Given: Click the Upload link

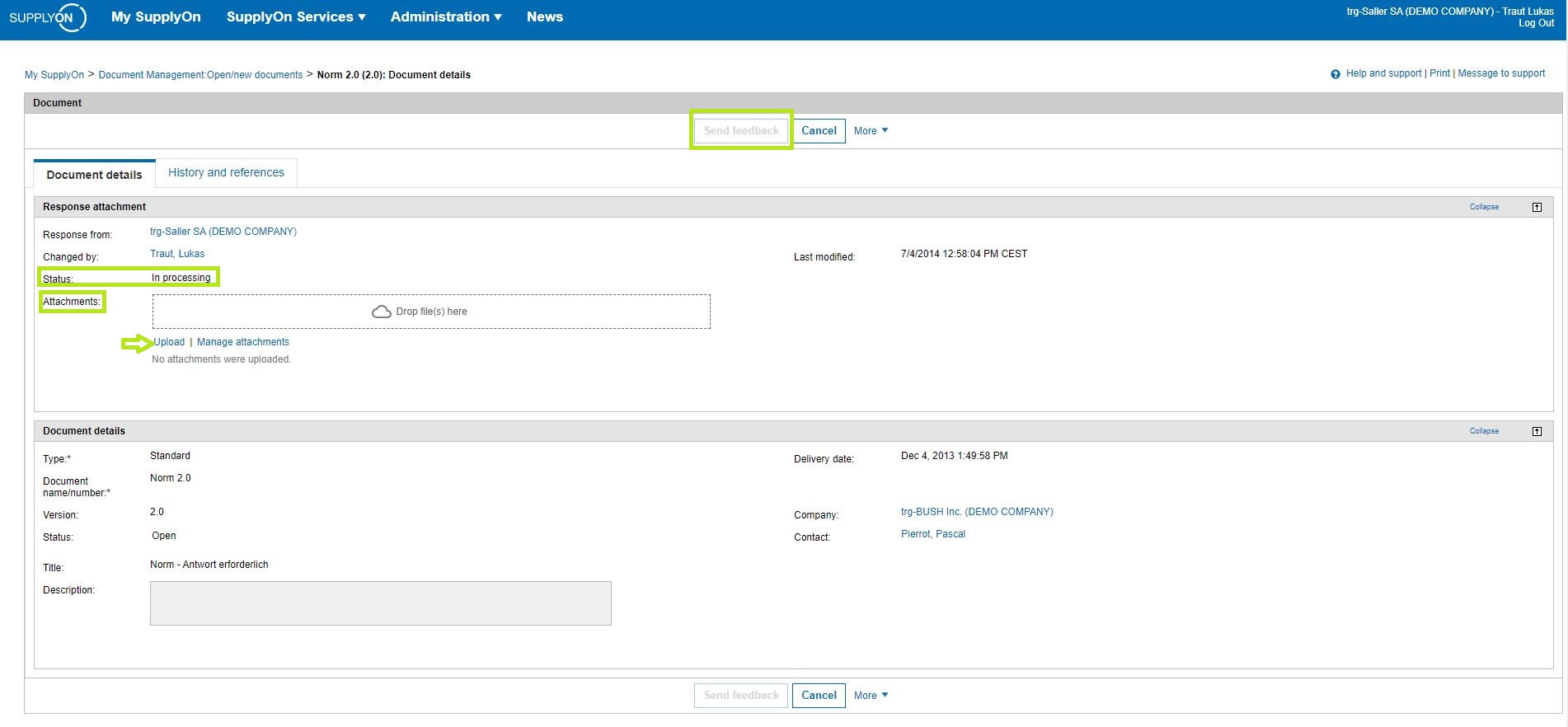Looking at the screenshot, I should (169, 342).
